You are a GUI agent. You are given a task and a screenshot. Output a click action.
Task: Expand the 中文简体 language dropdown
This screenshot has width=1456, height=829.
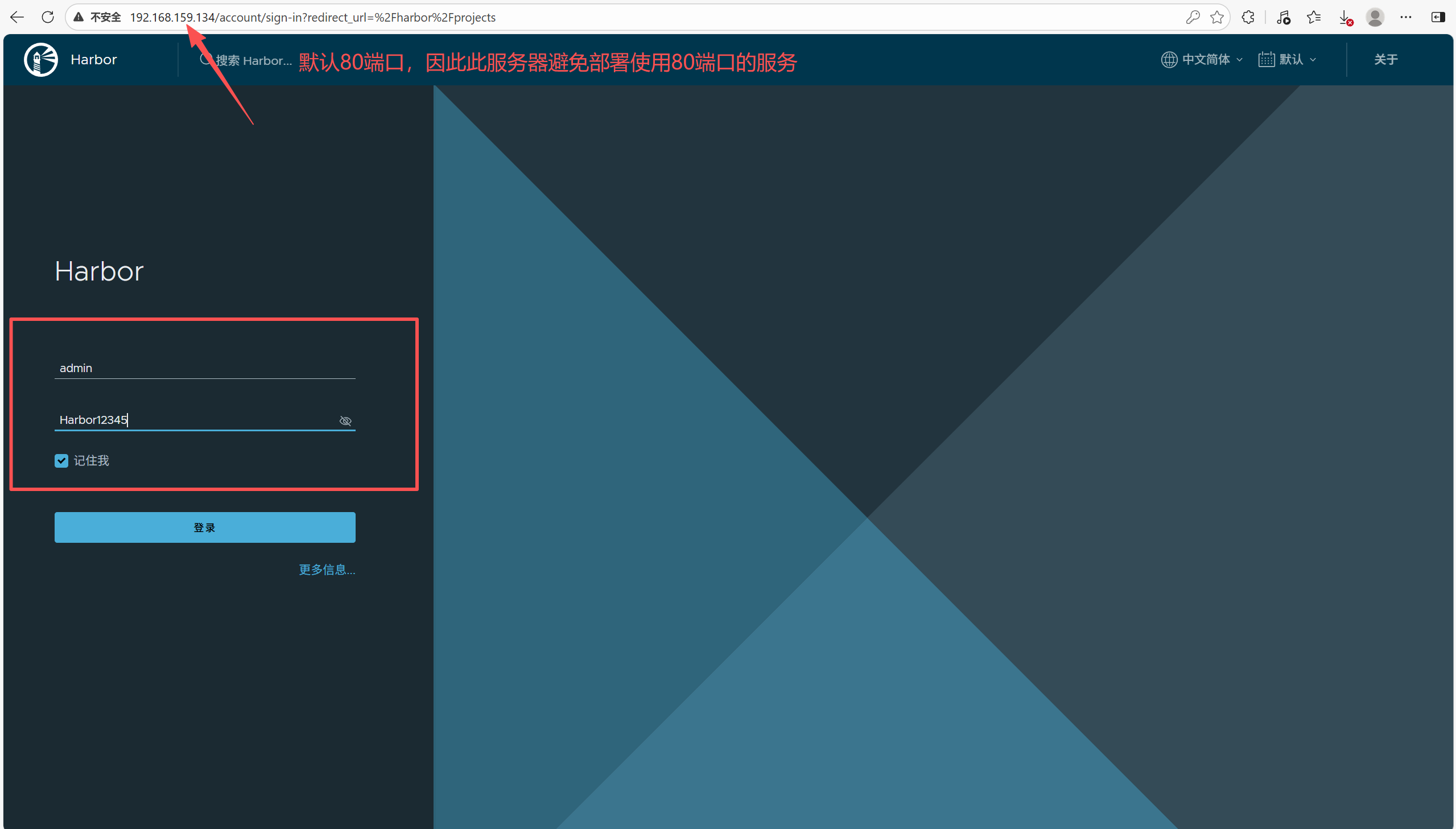pos(1202,59)
